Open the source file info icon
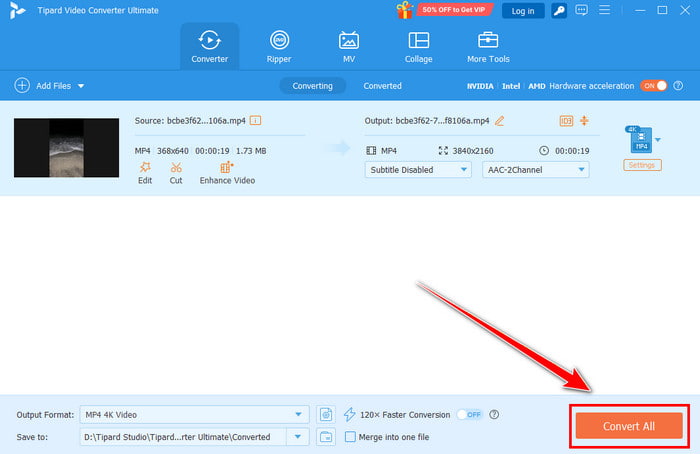The image size is (700, 454). pos(255,121)
